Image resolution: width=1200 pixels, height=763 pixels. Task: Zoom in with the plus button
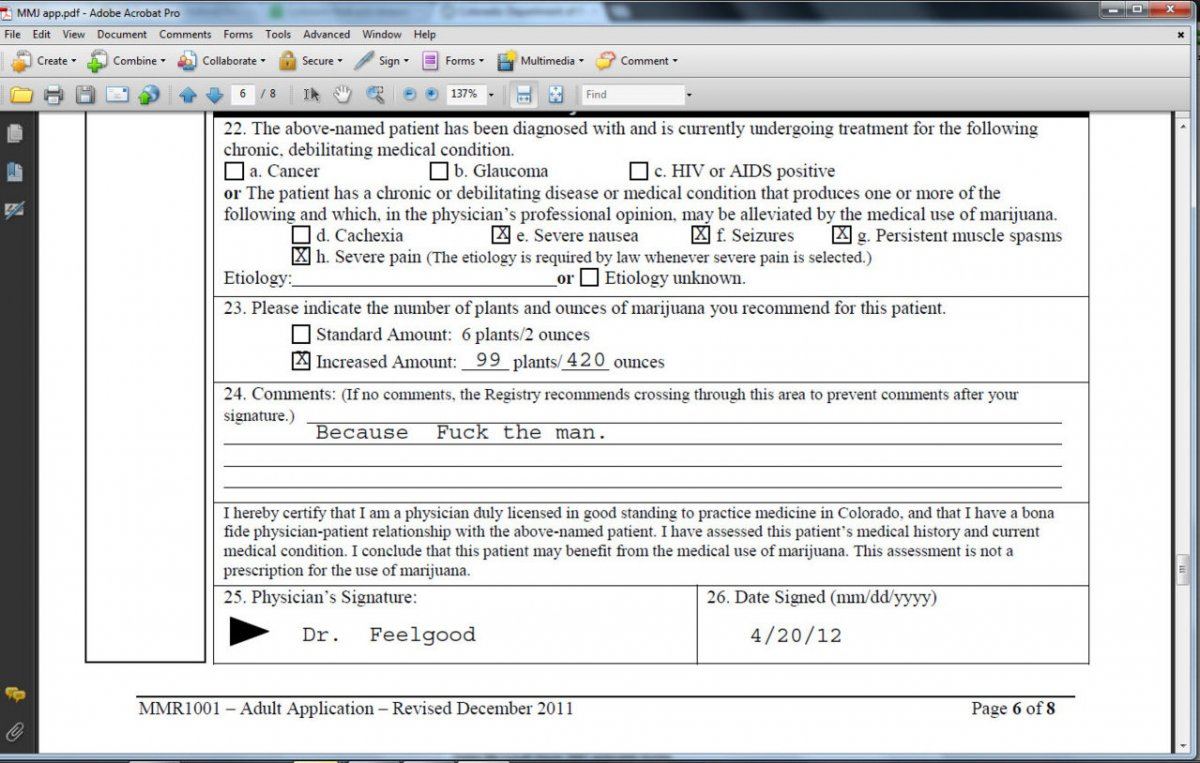point(431,94)
